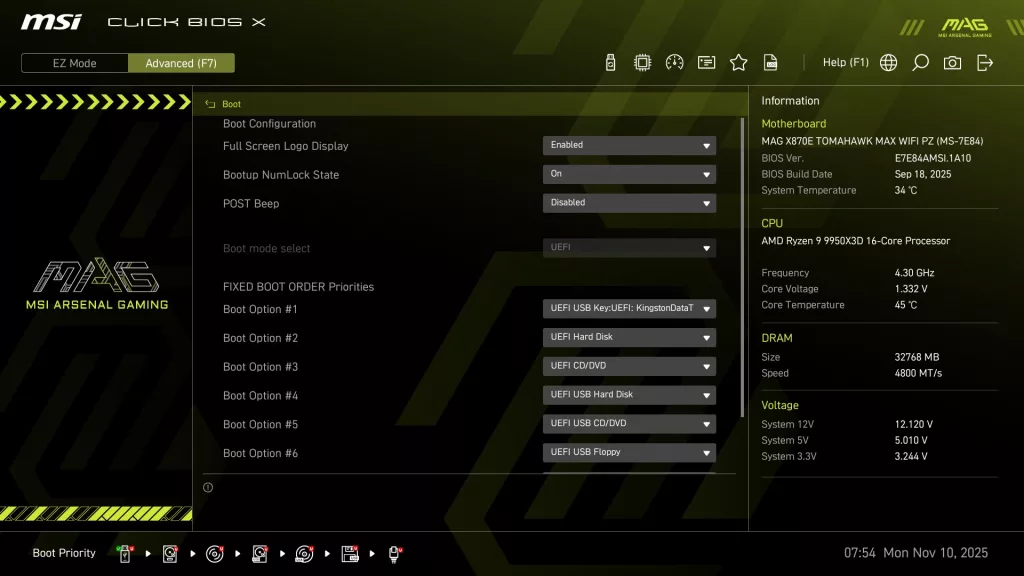Click the exit icon in the top-right

[x=984, y=61]
